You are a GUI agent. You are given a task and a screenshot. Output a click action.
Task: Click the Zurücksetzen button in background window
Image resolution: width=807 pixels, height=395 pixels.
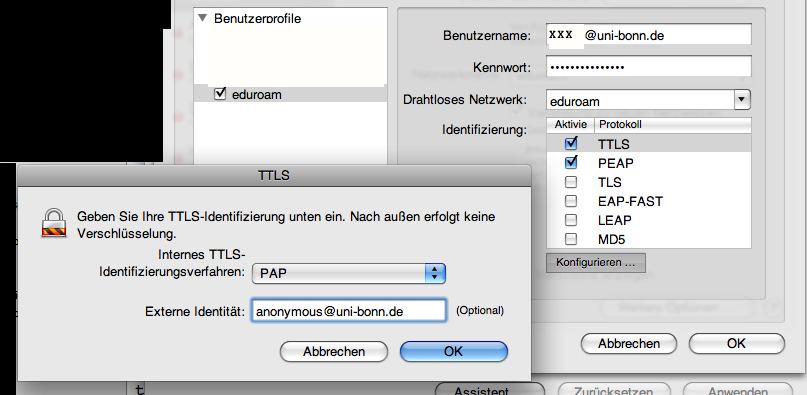pos(614,390)
